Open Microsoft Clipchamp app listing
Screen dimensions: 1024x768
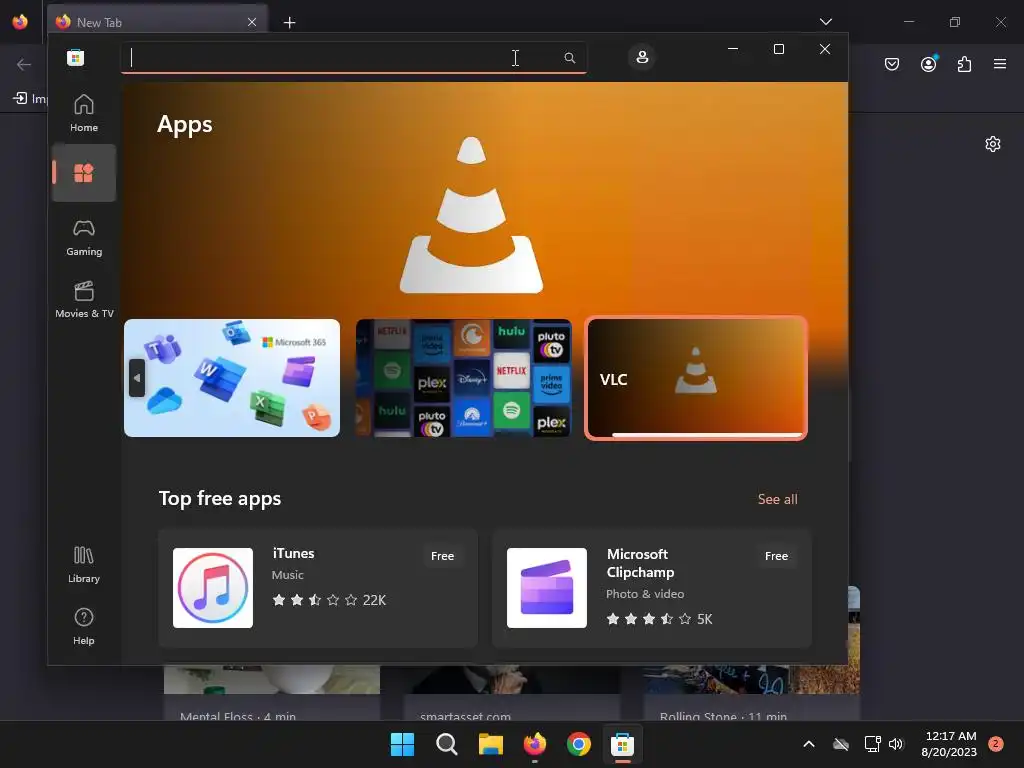652,588
